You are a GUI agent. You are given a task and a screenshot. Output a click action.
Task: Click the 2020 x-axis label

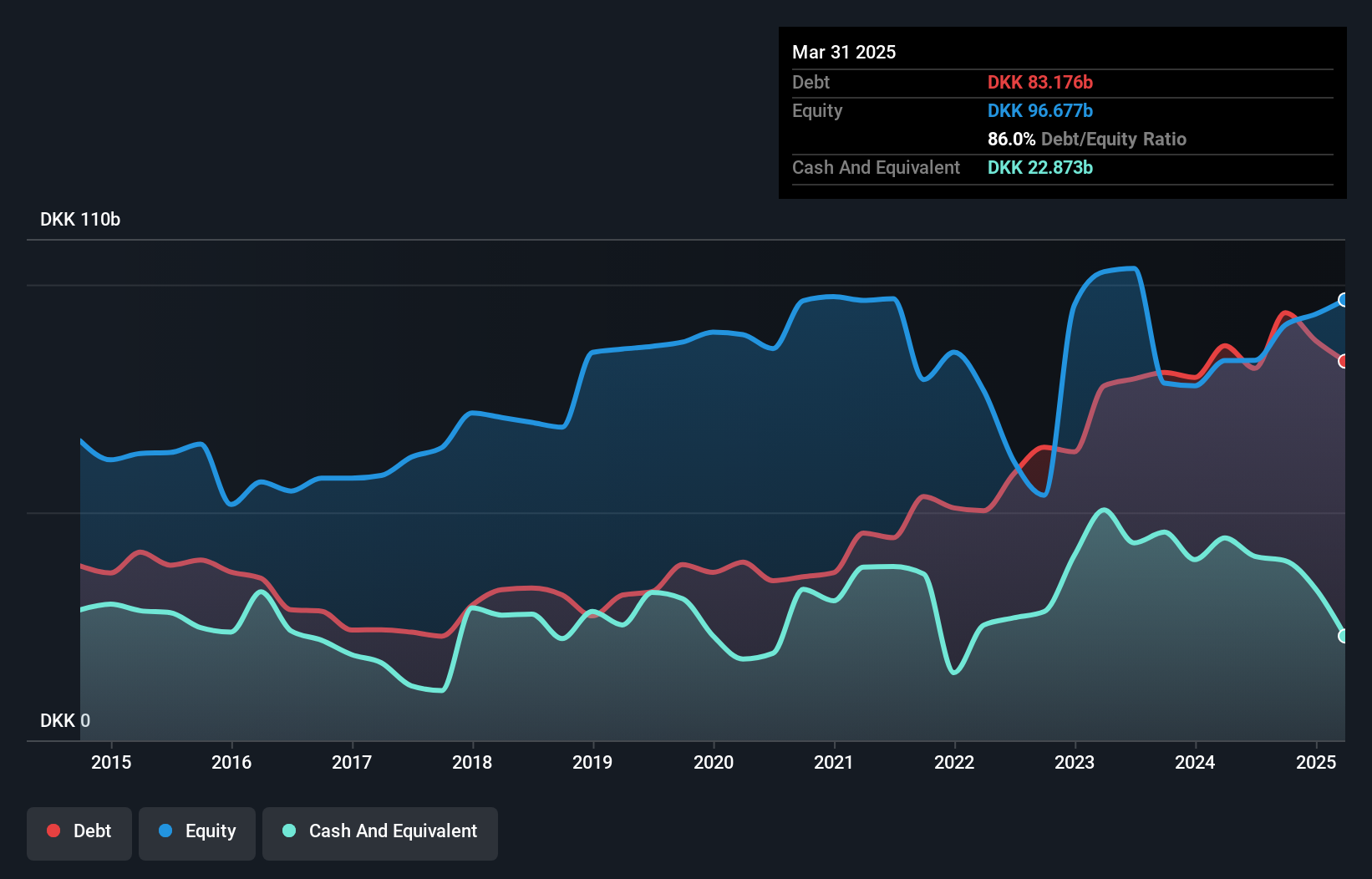(714, 762)
